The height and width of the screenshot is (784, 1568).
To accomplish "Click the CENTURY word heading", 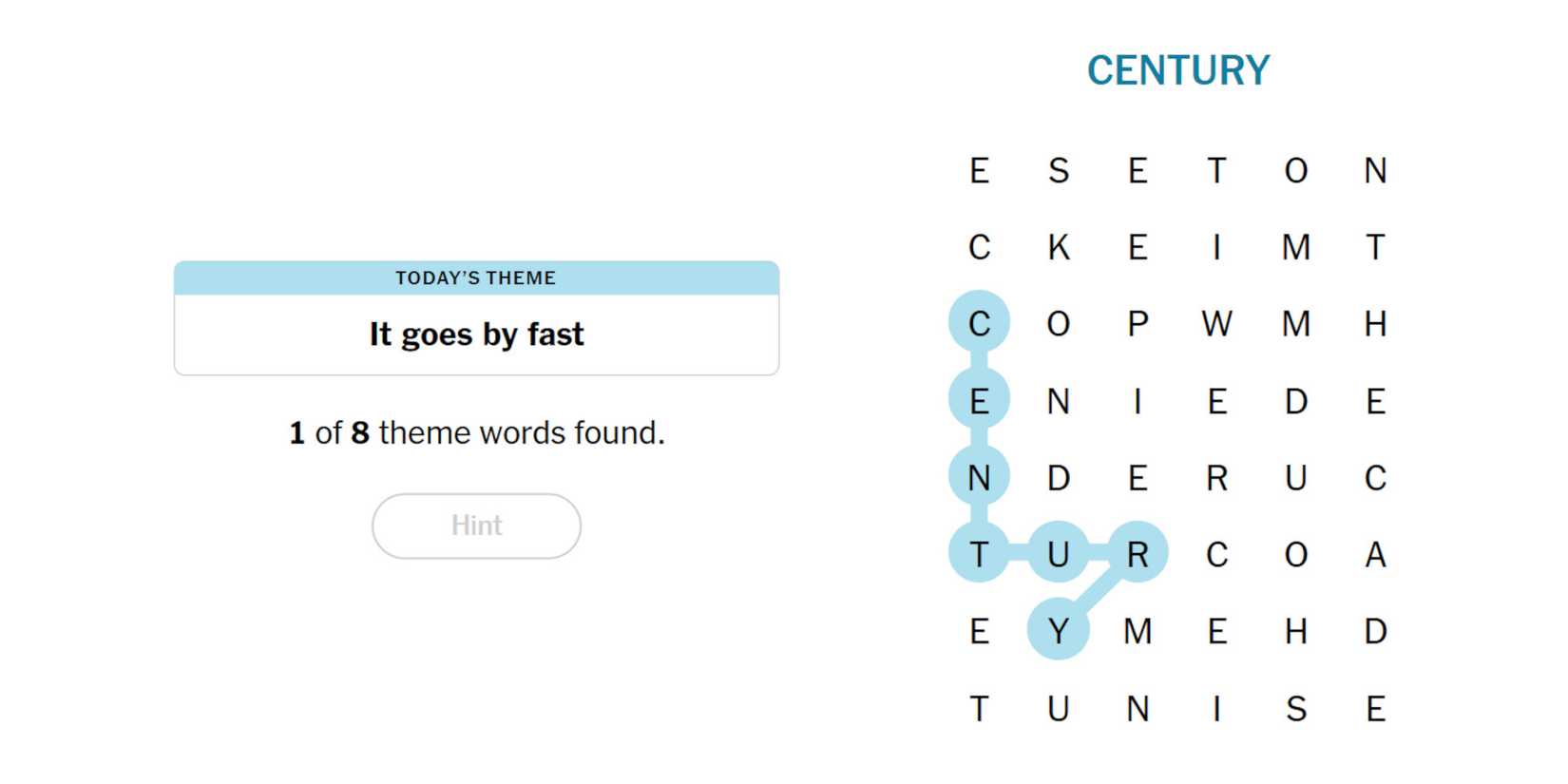I will click(1178, 70).
